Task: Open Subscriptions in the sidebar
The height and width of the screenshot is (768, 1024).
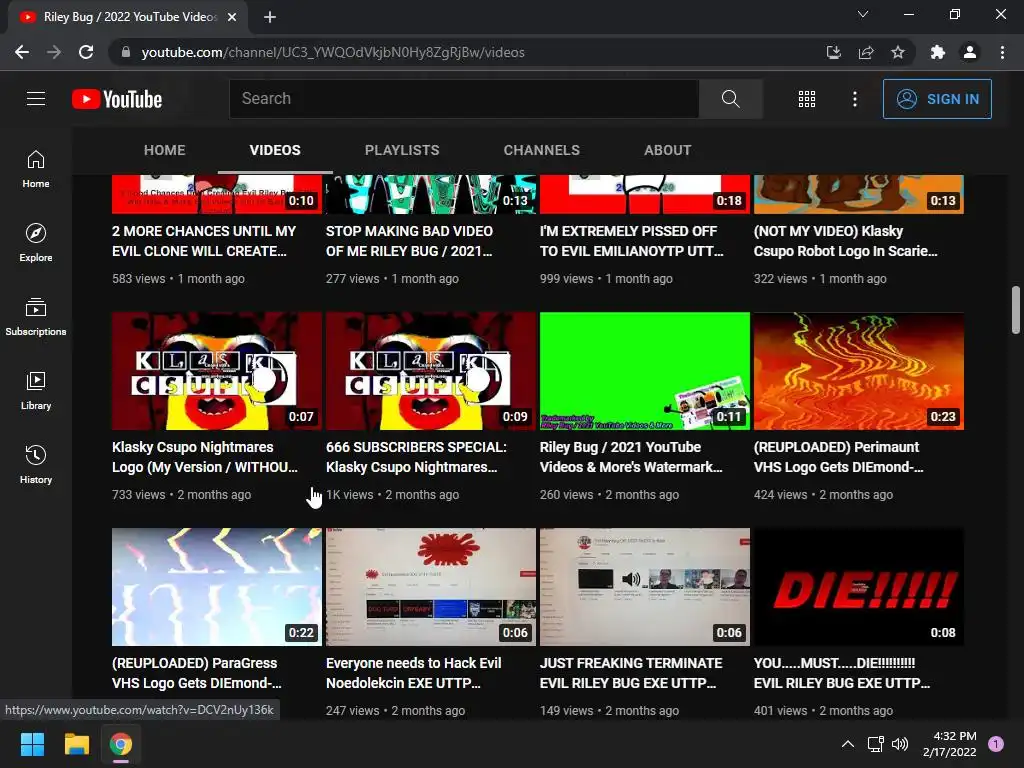Action: (x=36, y=317)
